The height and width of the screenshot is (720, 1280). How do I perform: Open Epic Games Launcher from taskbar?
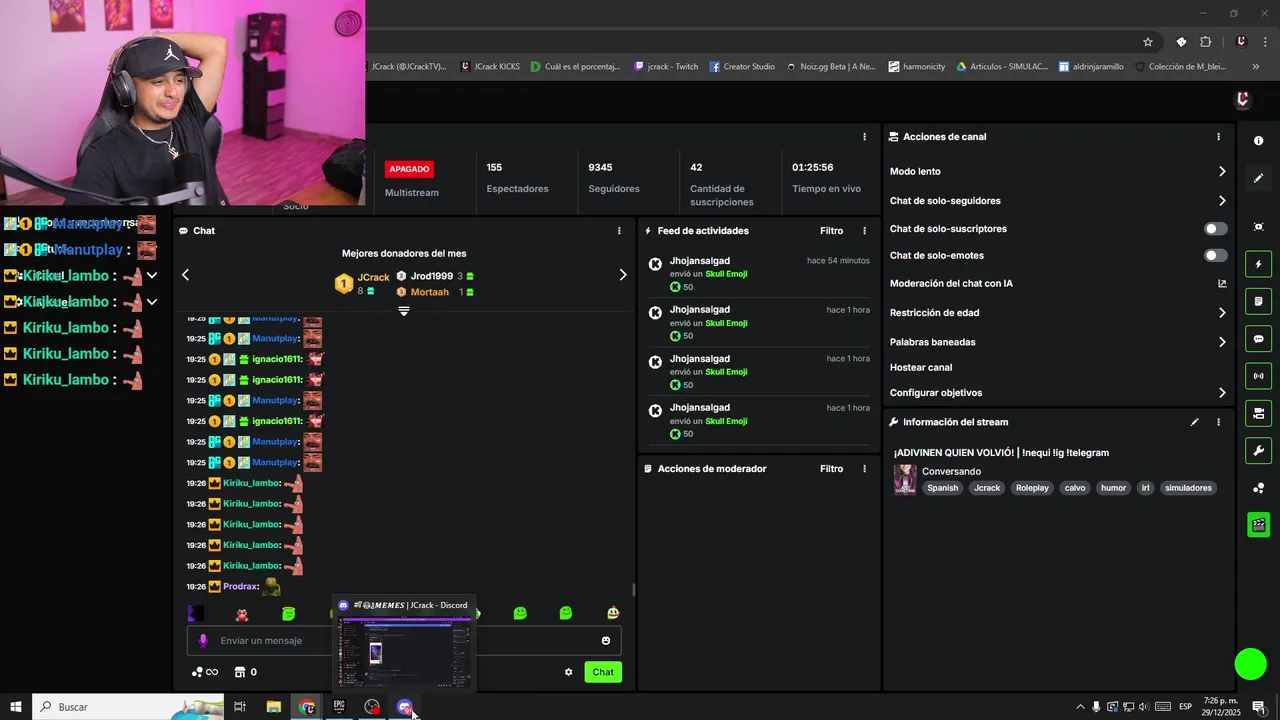pos(339,707)
